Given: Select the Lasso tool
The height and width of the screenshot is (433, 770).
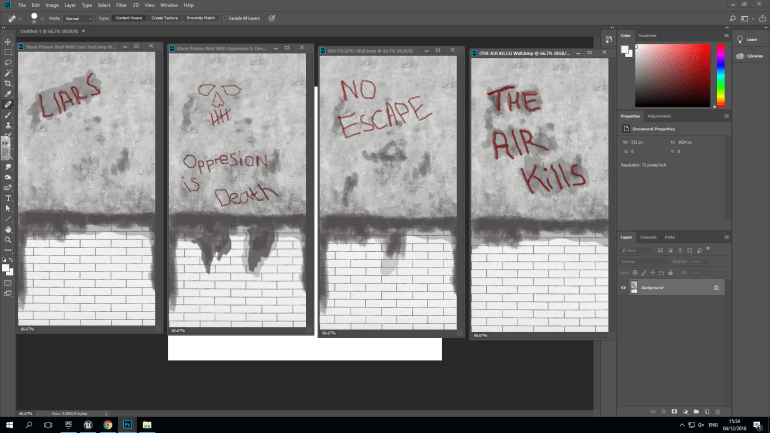Looking at the screenshot, I should tap(8, 62).
